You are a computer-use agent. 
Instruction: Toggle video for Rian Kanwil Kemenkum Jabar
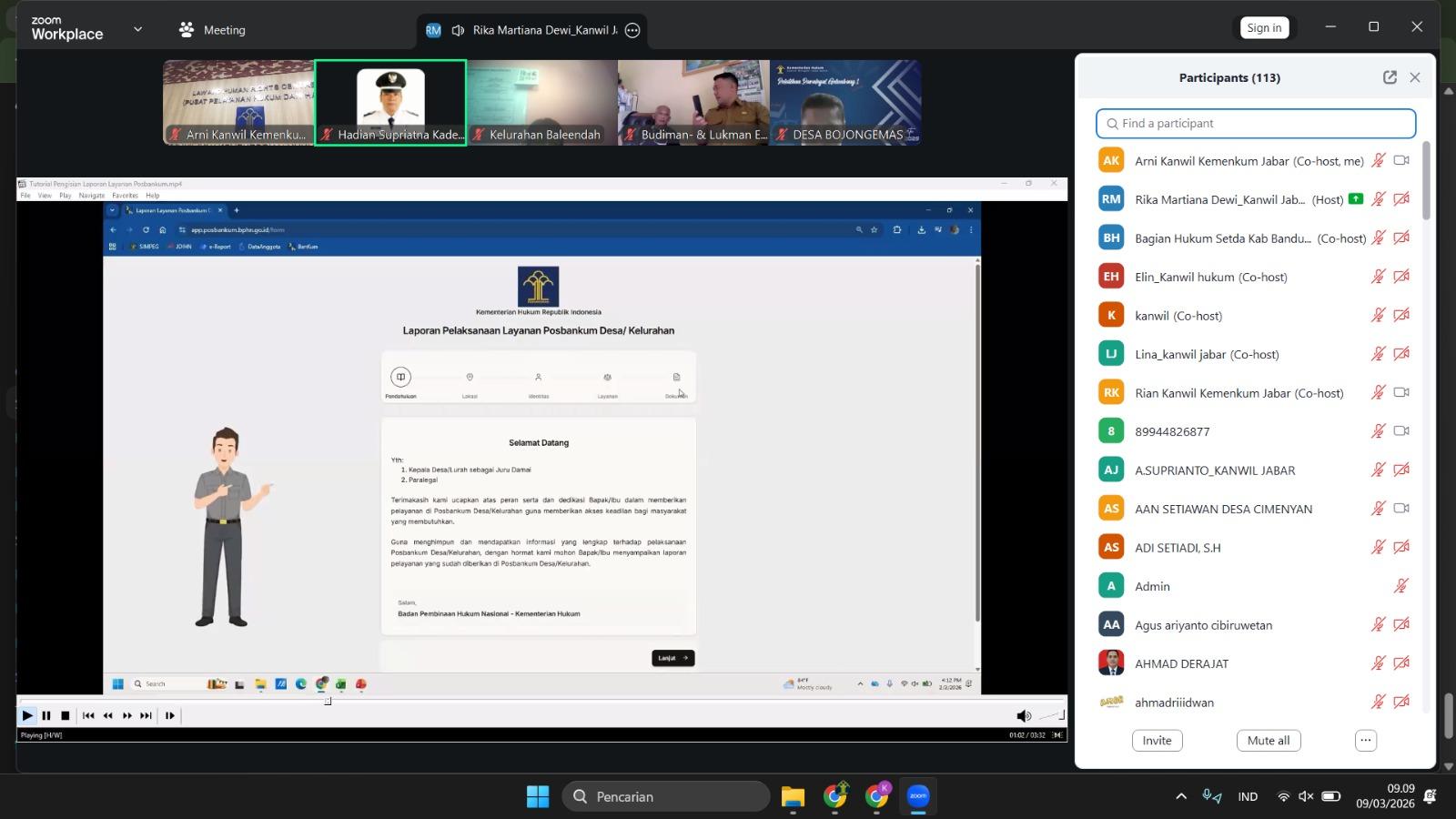1401,393
